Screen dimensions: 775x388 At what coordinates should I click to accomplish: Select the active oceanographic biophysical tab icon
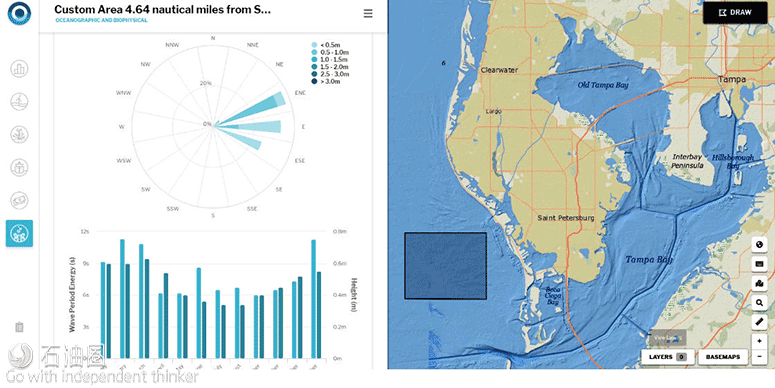[x=19, y=233]
